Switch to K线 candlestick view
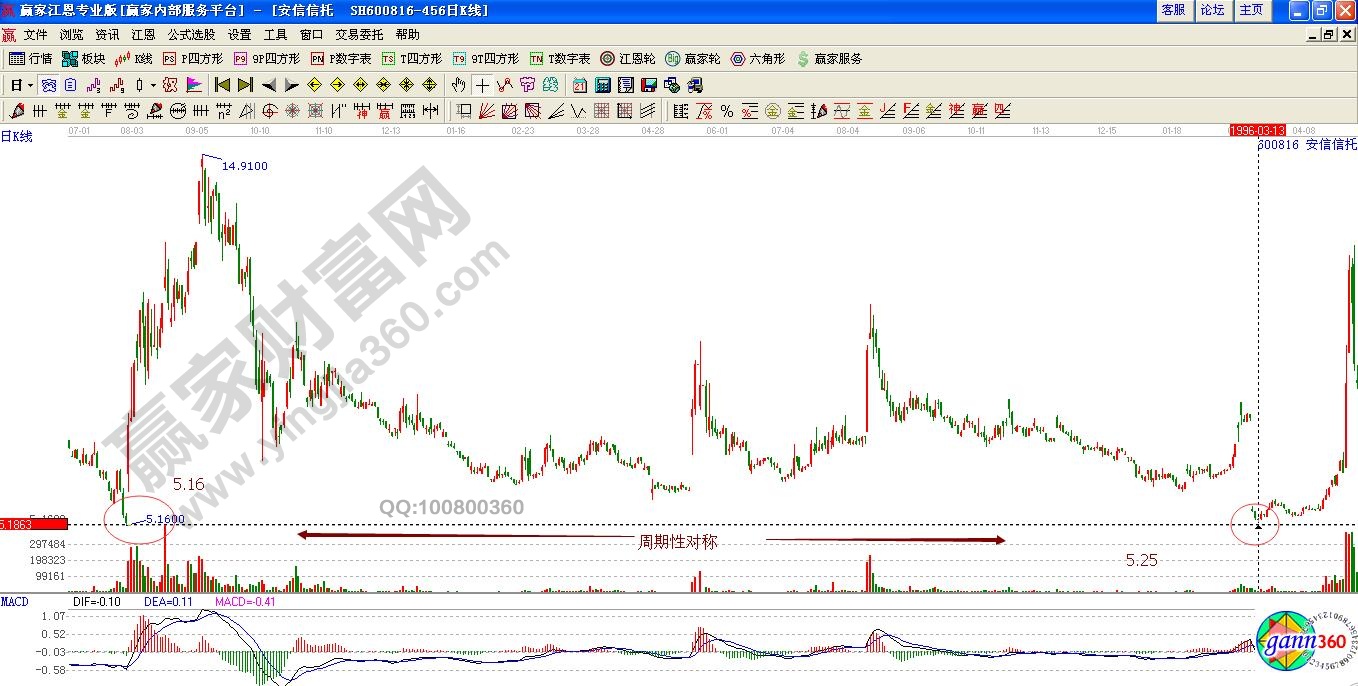 tap(136, 58)
